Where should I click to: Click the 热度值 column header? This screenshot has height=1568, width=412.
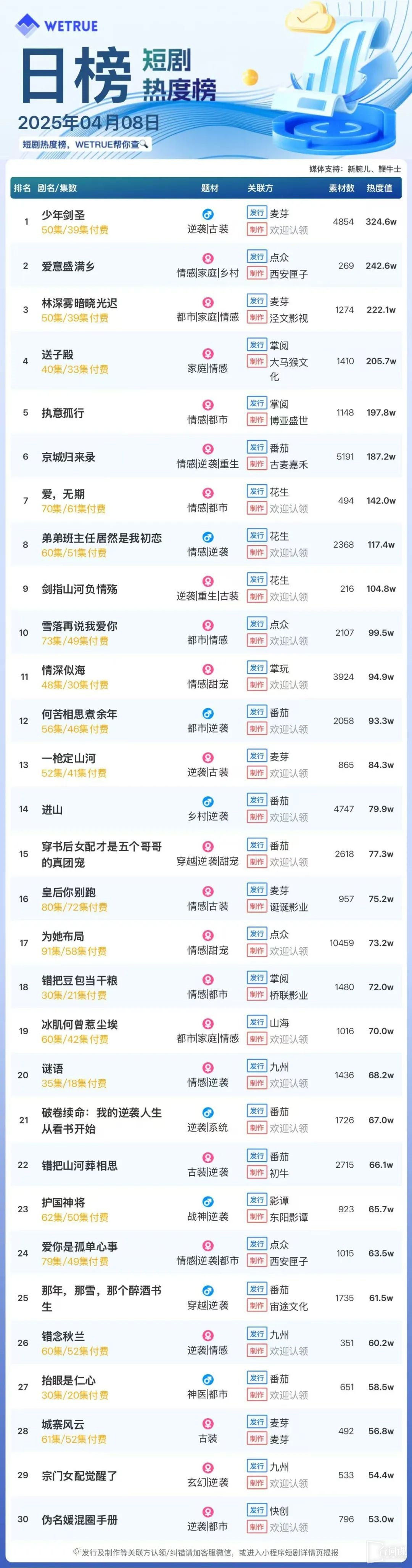point(379,188)
